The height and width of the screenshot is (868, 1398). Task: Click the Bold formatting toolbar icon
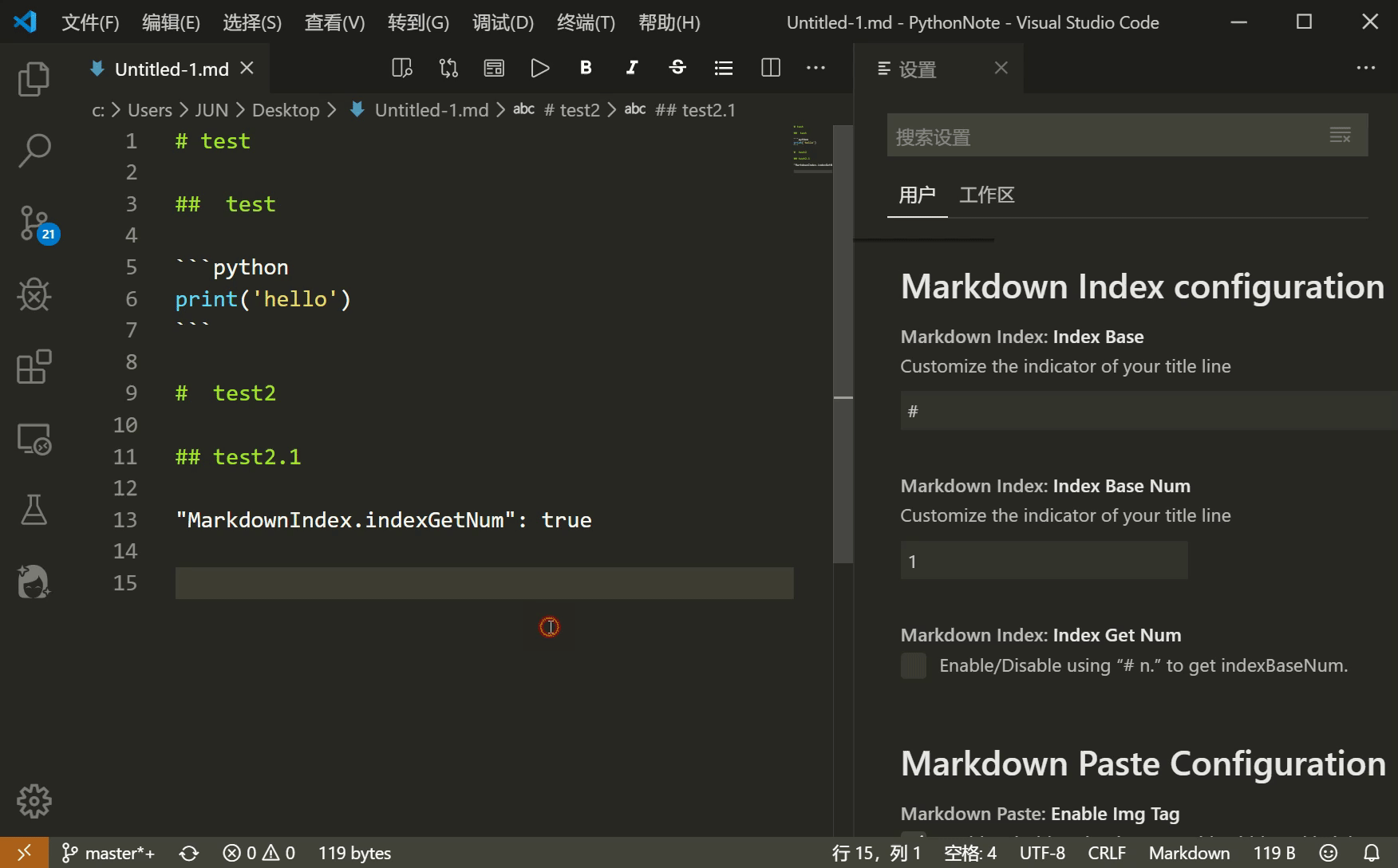(586, 68)
